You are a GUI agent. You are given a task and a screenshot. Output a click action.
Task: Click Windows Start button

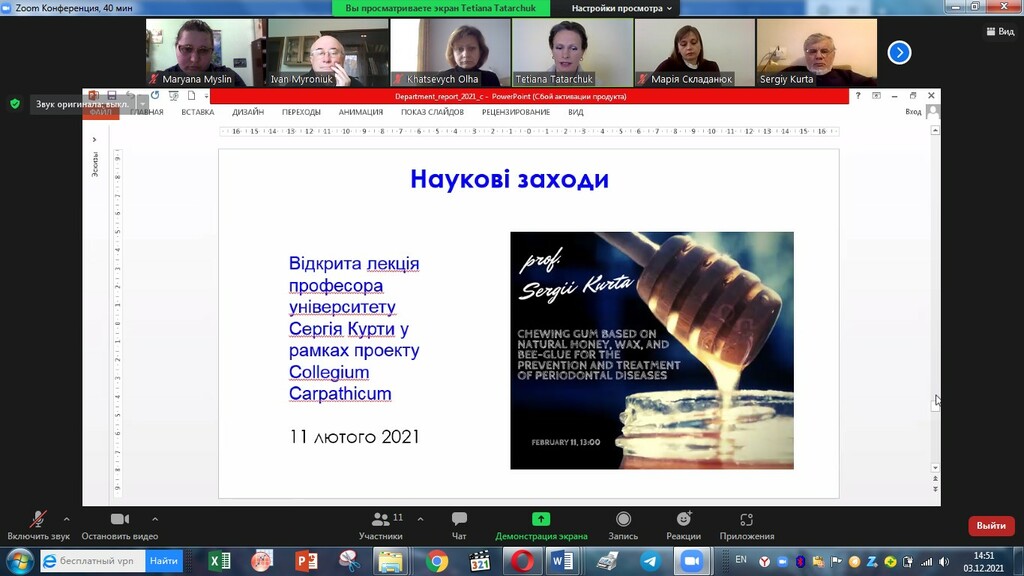[x=19, y=561]
